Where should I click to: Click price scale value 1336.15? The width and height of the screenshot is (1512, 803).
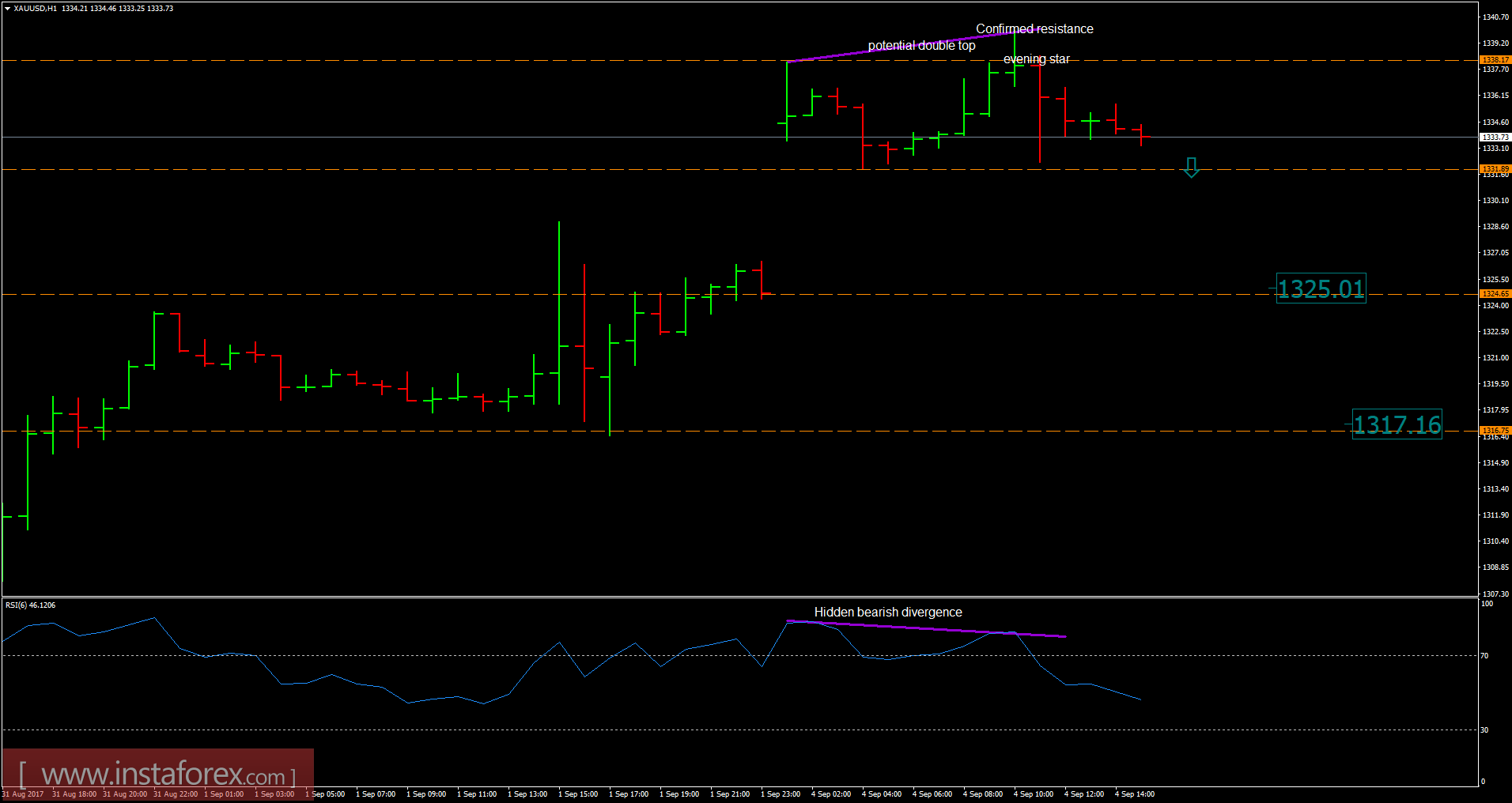[x=1495, y=96]
